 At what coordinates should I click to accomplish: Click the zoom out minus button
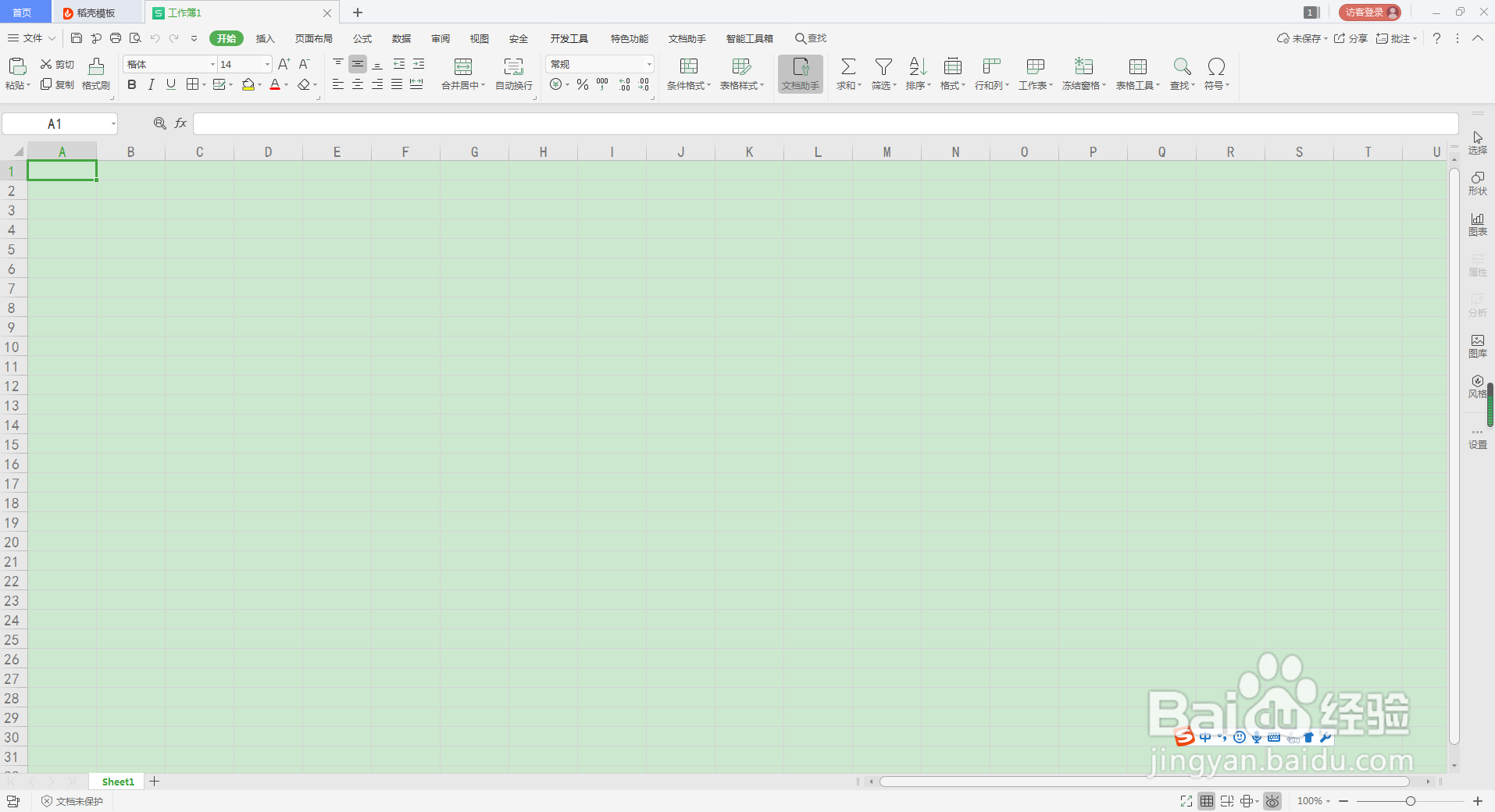point(1343,801)
